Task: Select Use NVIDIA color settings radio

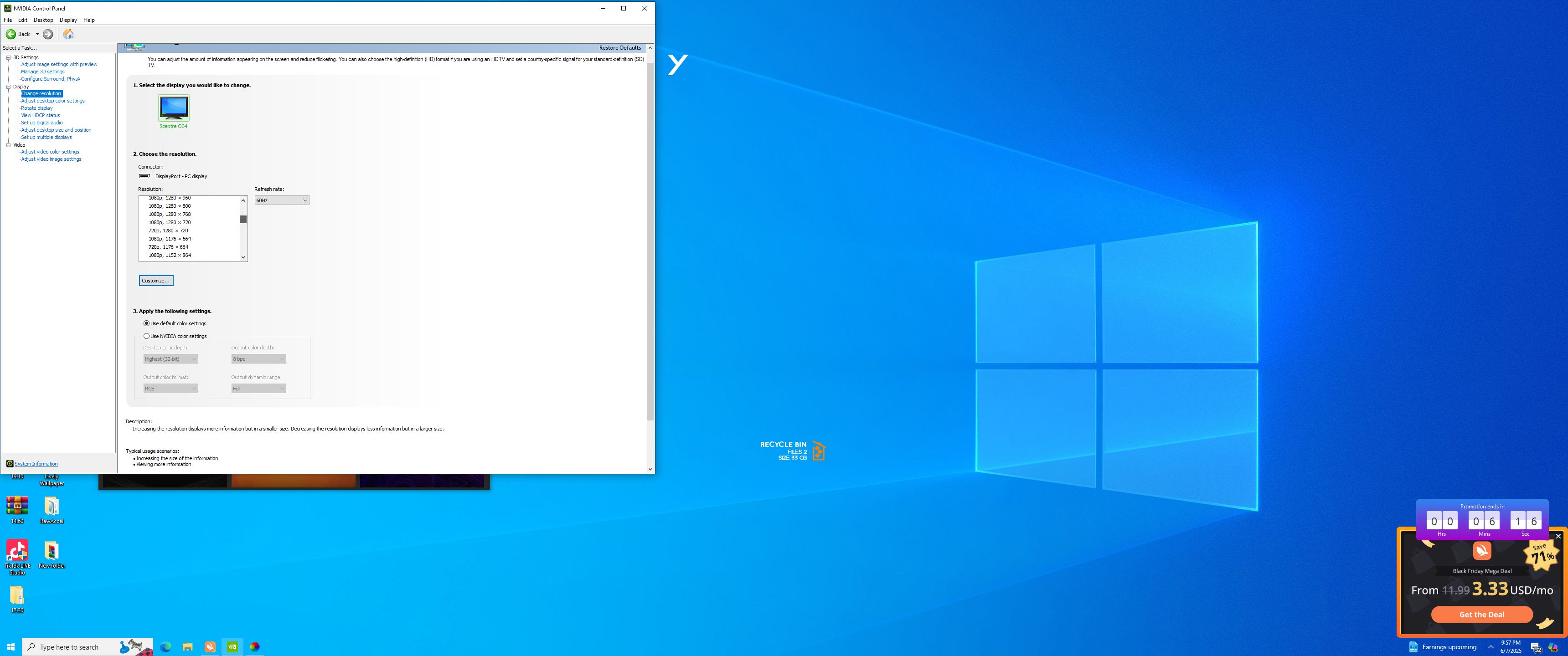Action: tap(147, 336)
